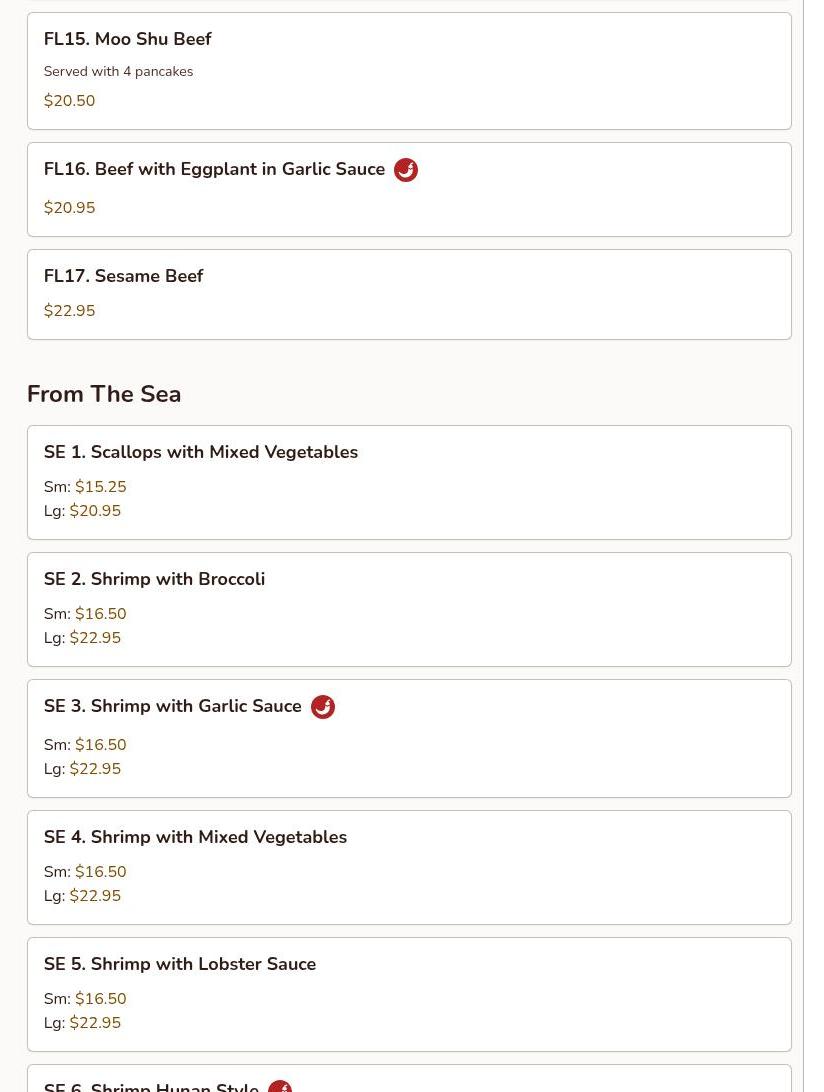Click small $16.50 price for Shrimp with Broccoli
Screen dimensions: 824x1092
pyautogui.click(x=100, y=614)
